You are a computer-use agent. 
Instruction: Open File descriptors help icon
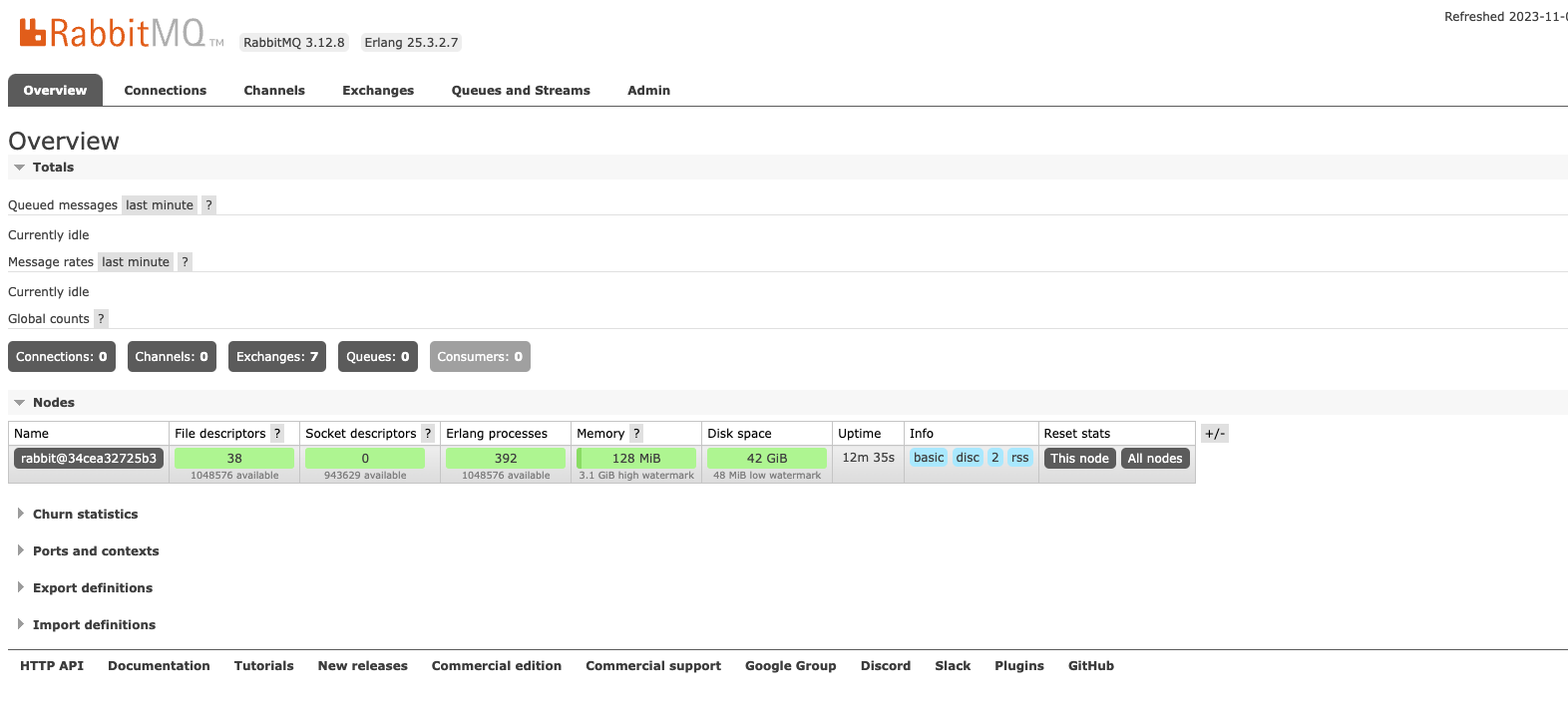tap(277, 434)
